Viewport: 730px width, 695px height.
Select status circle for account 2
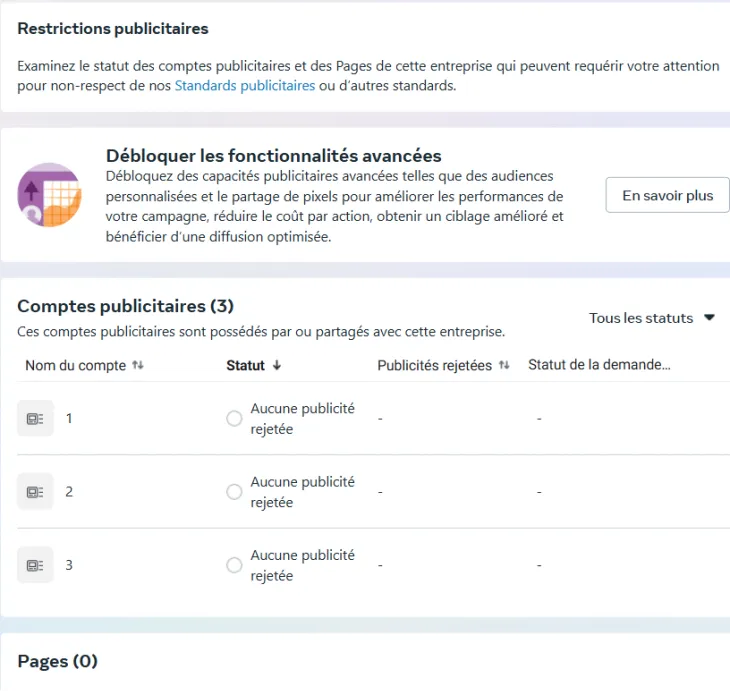234,492
